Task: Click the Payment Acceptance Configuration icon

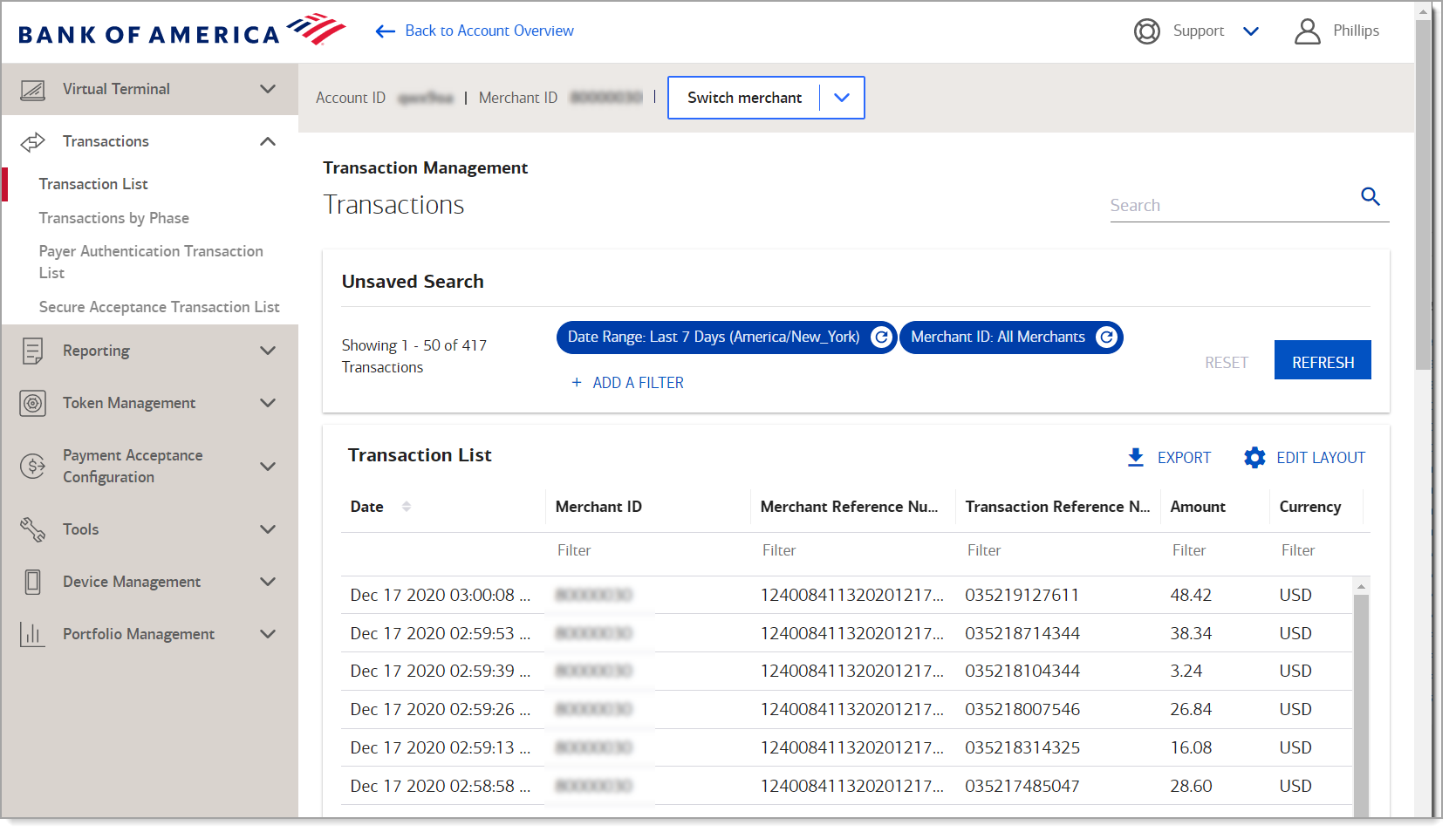Action: (32, 467)
